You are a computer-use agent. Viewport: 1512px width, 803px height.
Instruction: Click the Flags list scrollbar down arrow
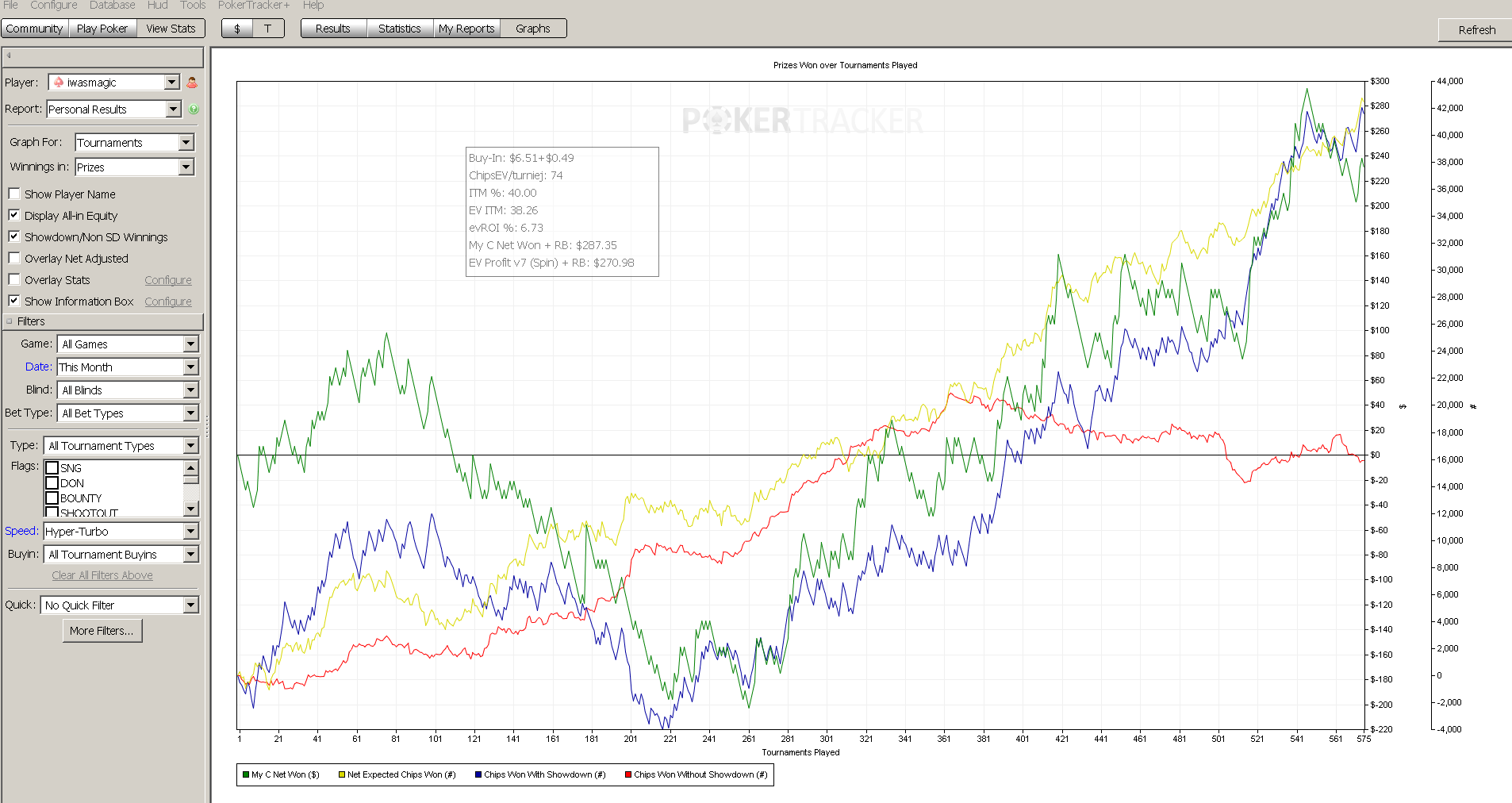191,509
